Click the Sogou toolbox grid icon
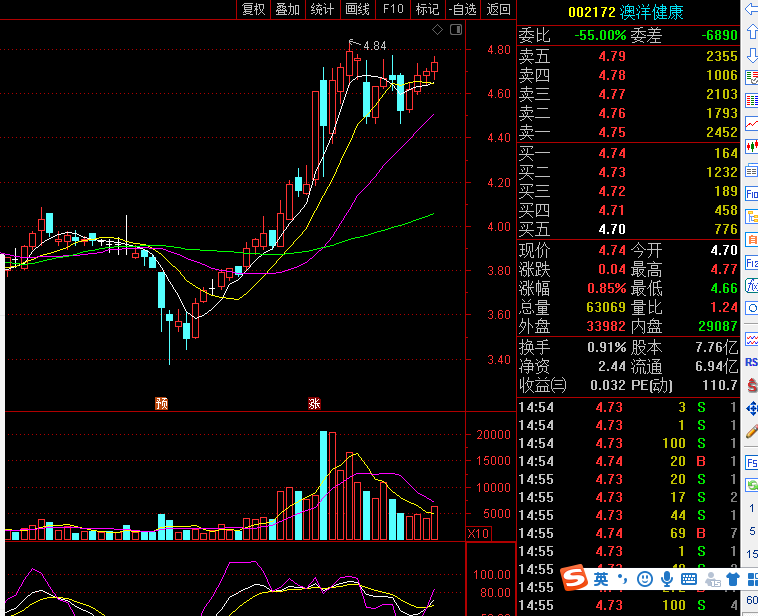The width and height of the screenshot is (758, 616). click(753, 579)
